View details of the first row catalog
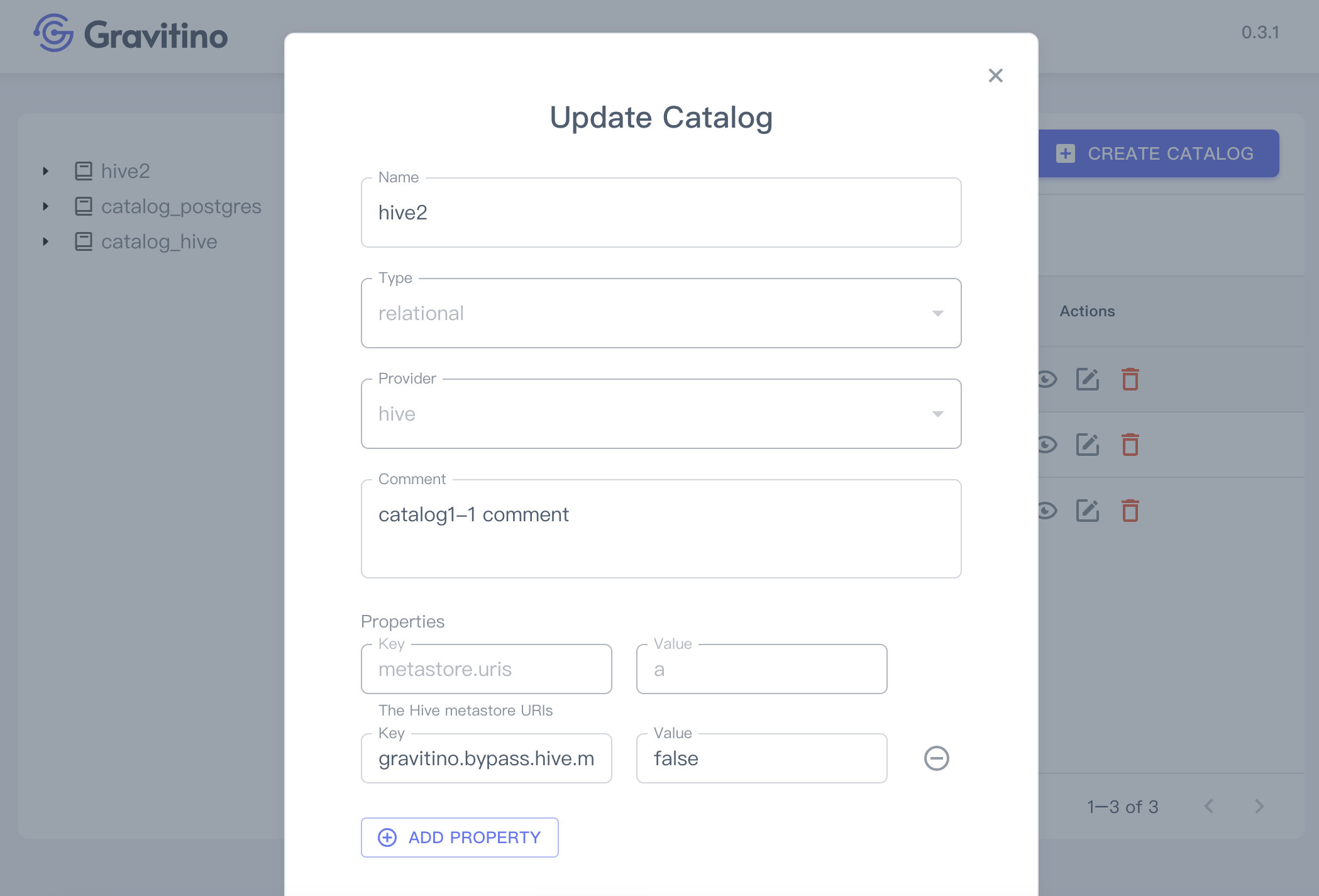1319x896 pixels. (1047, 380)
